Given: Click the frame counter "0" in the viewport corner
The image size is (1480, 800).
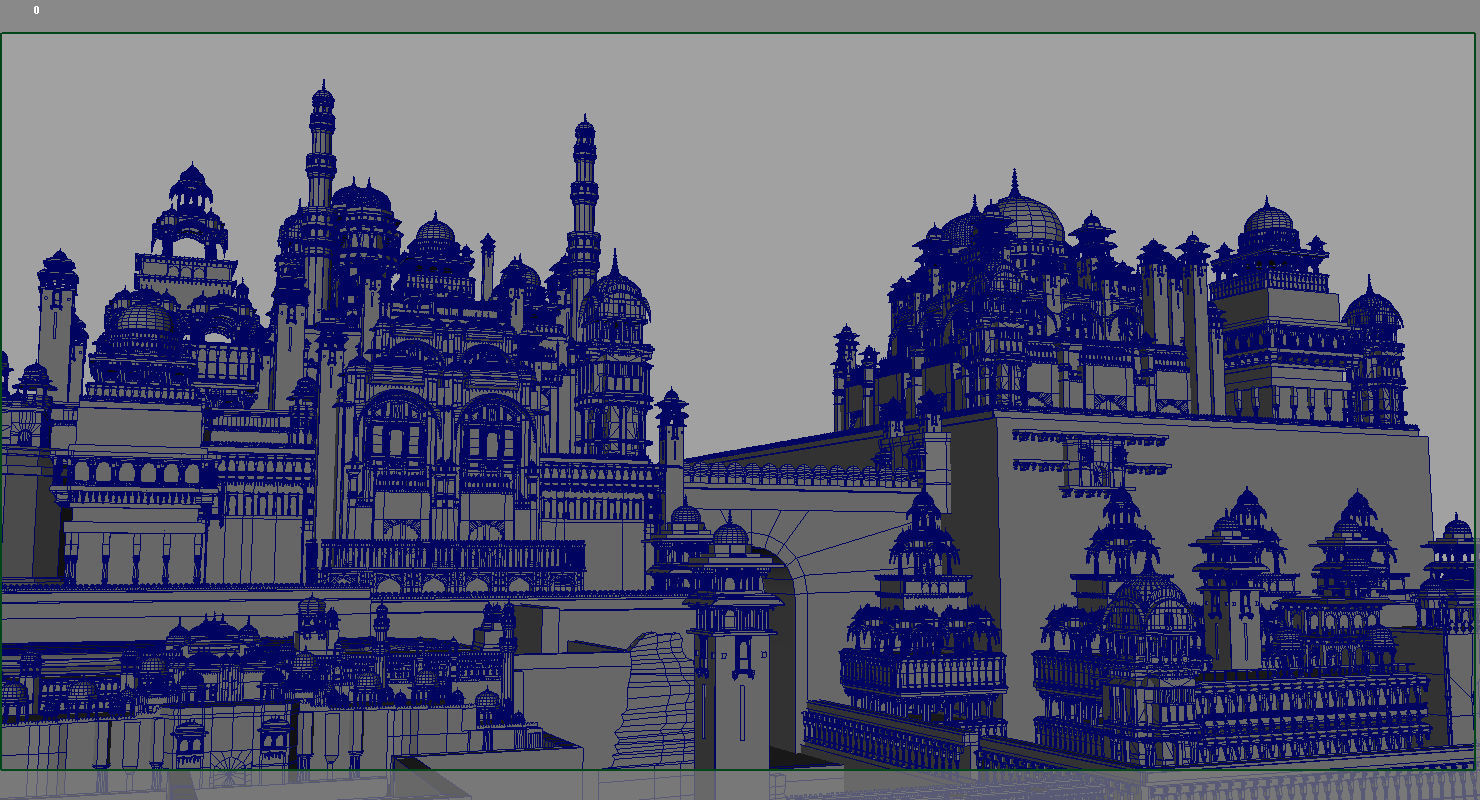Looking at the screenshot, I should coord(36,10).
